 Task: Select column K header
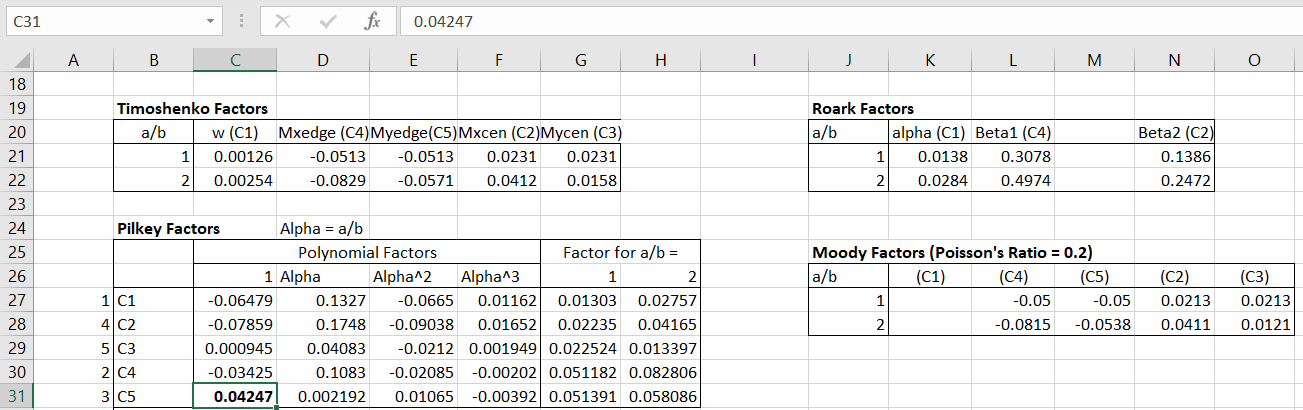click(930, 62)
